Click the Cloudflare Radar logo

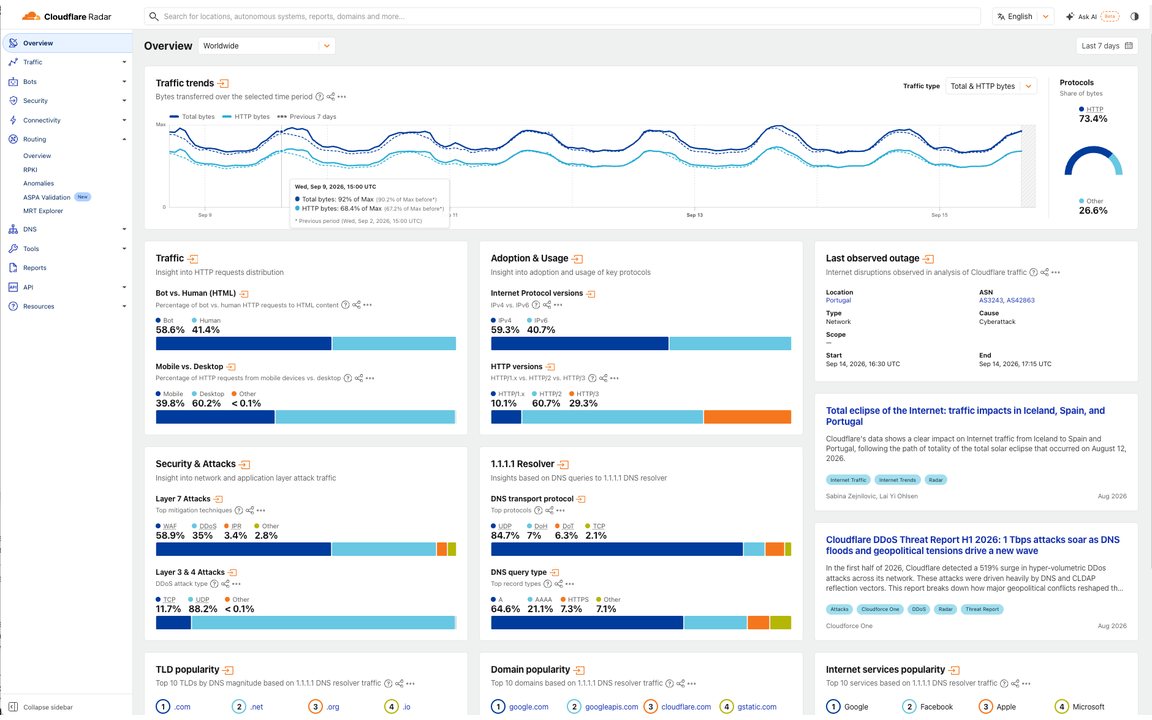[67, 16]
